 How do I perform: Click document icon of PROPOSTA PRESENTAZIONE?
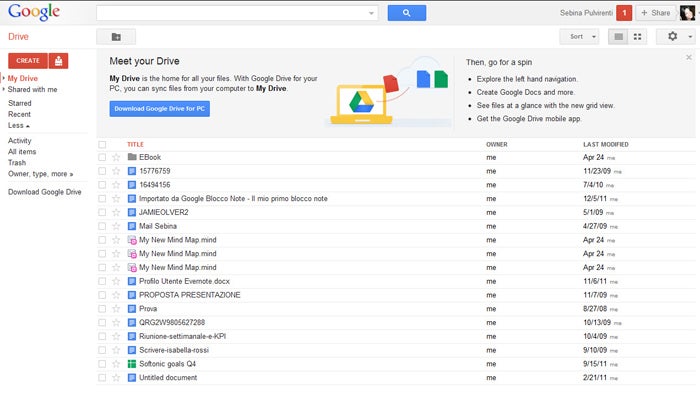tap(132, 295)
